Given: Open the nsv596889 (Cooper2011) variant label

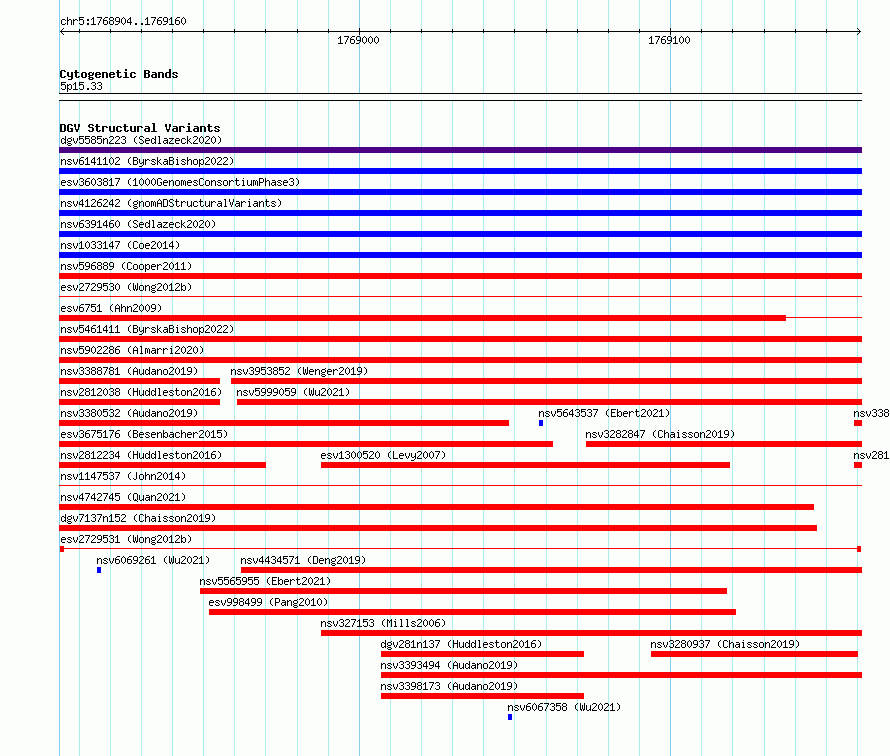Looking at the screenshot, I should [x=126, y=266].
